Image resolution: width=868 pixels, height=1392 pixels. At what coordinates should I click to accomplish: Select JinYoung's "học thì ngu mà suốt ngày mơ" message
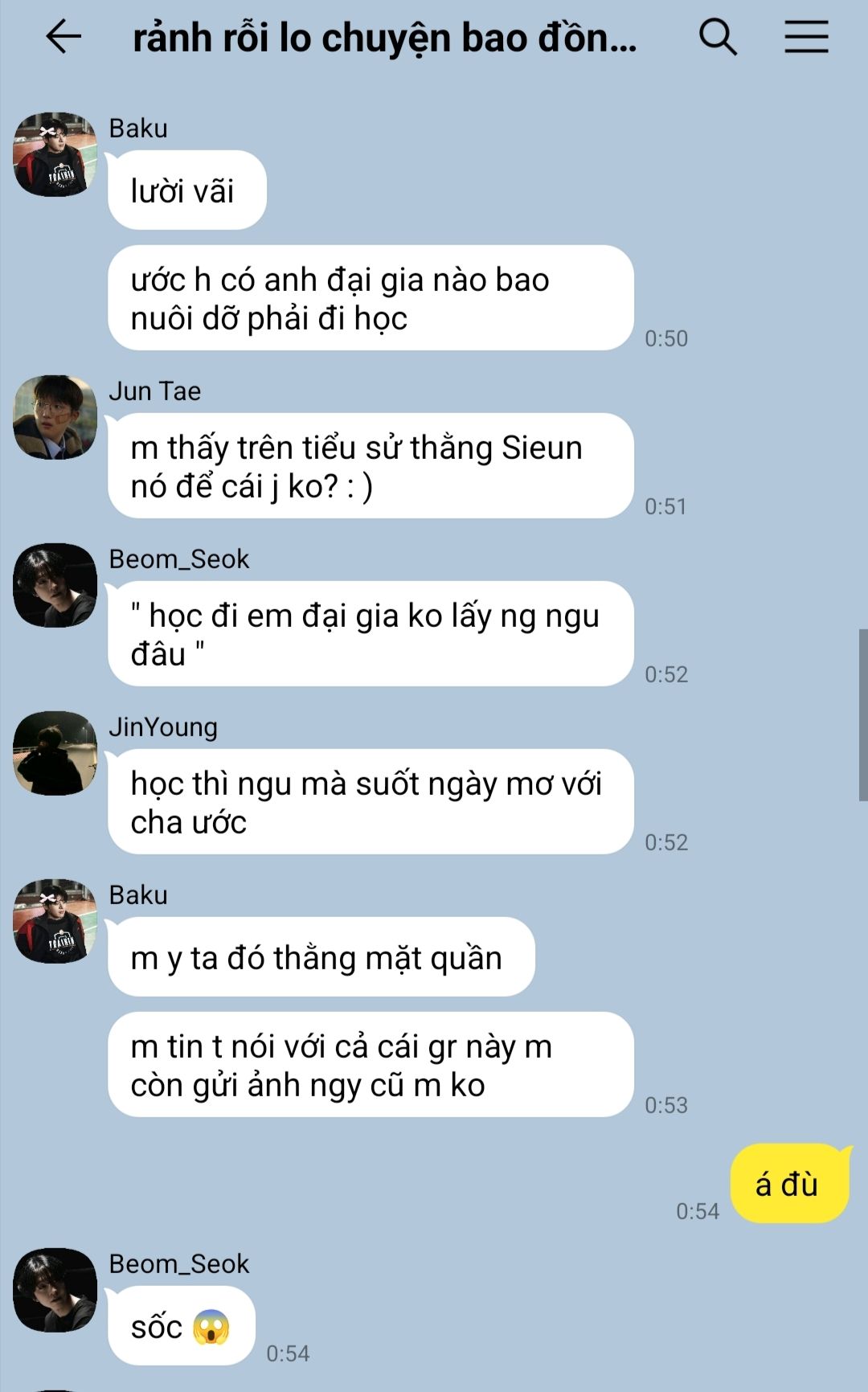point(371,802)
